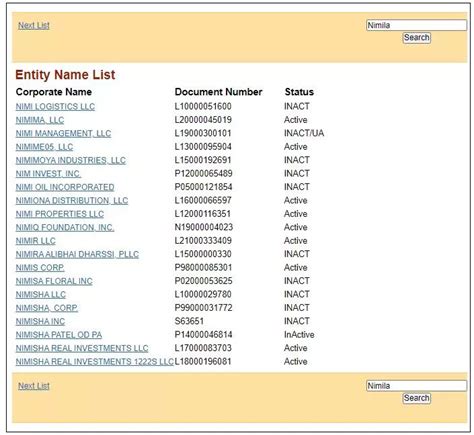This screenshot has height=435, width=474.
Task: Focus the top search field containing Nimila
Action: [416, 25]
